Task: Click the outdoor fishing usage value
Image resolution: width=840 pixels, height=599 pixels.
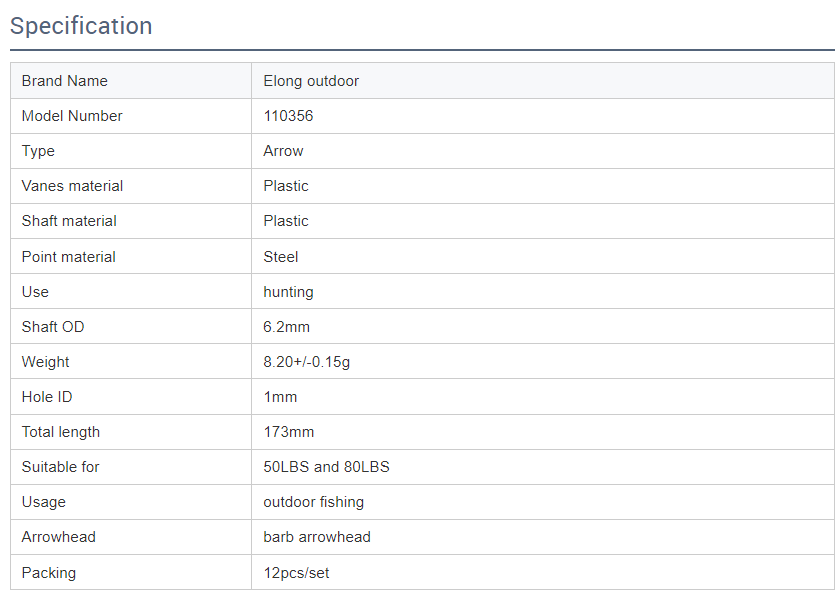Action: click(x=313, y=502)
